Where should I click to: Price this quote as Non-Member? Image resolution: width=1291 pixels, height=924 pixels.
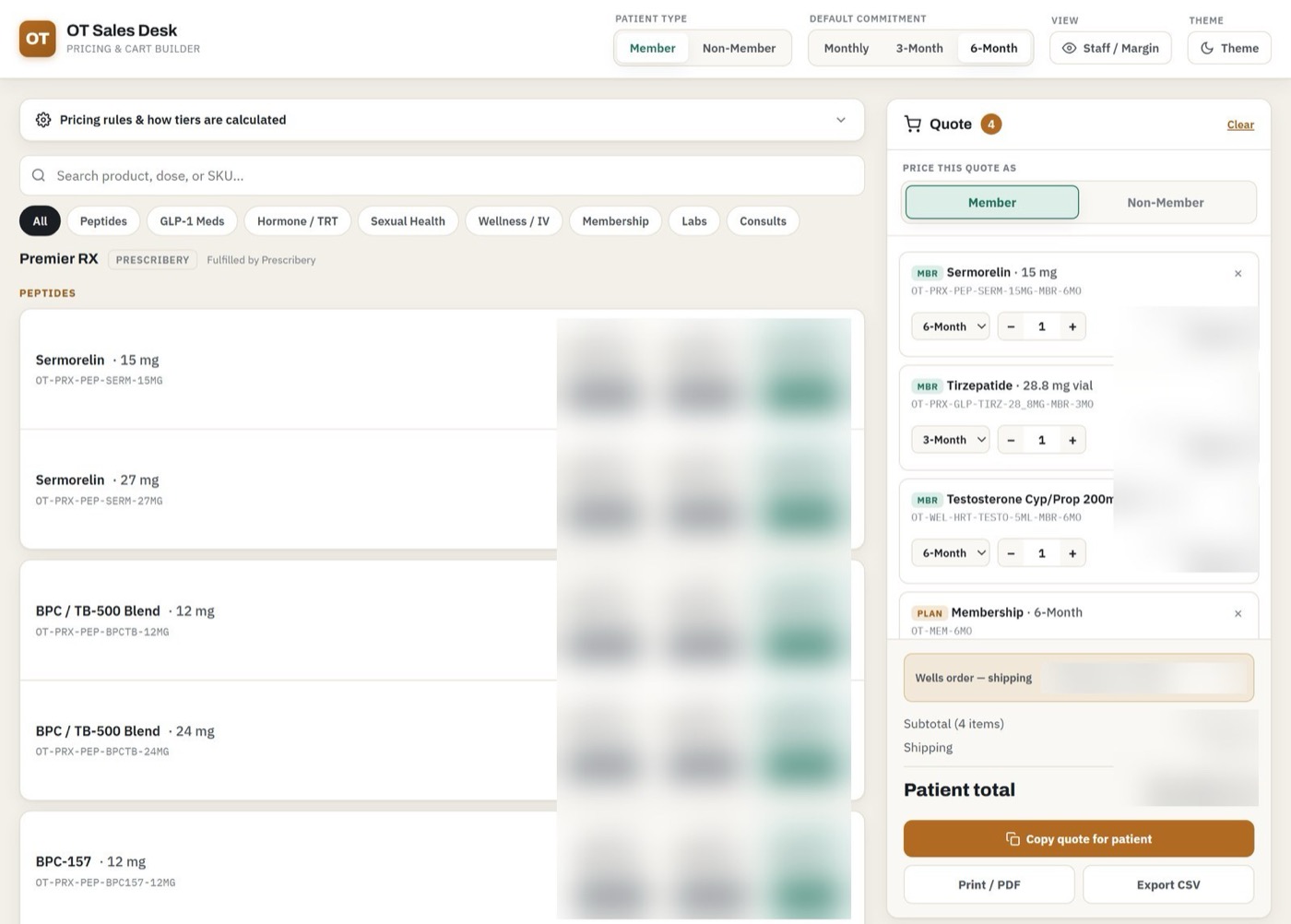pyautogui.click(x=1165, y=202)
